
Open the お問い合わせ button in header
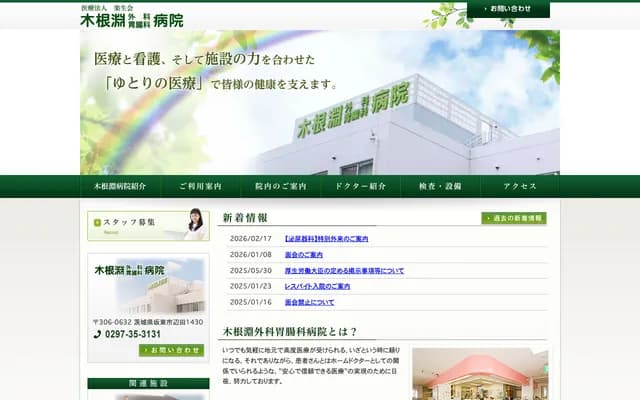tap(508, 9)
